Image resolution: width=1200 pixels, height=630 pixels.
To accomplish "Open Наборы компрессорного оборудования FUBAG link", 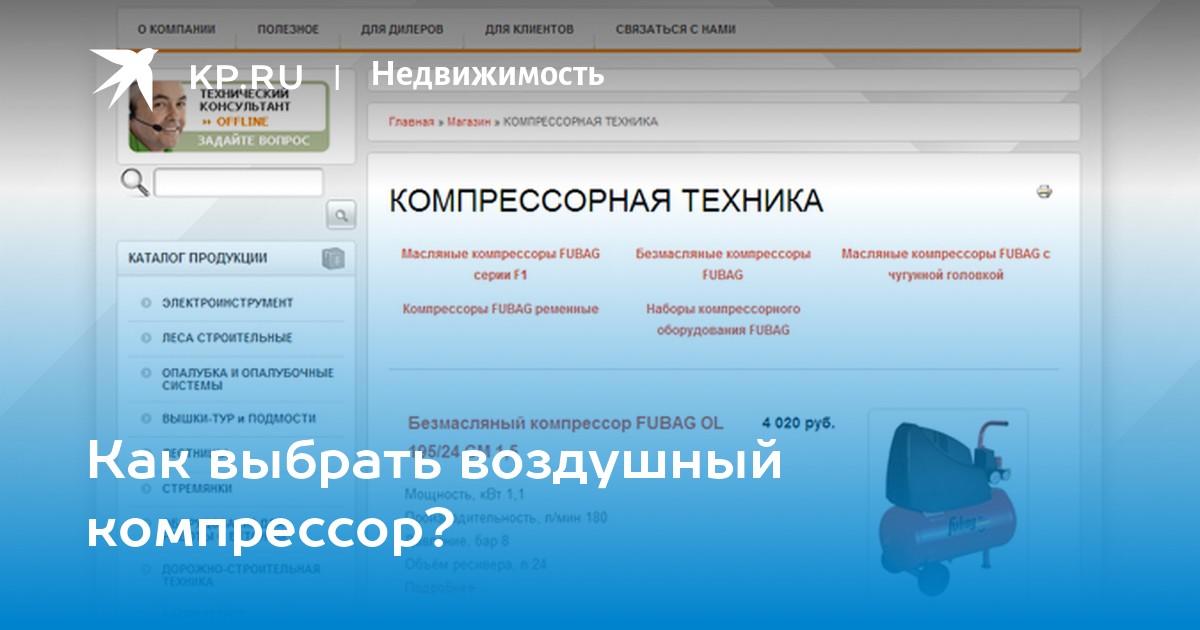I will [723, 319].
